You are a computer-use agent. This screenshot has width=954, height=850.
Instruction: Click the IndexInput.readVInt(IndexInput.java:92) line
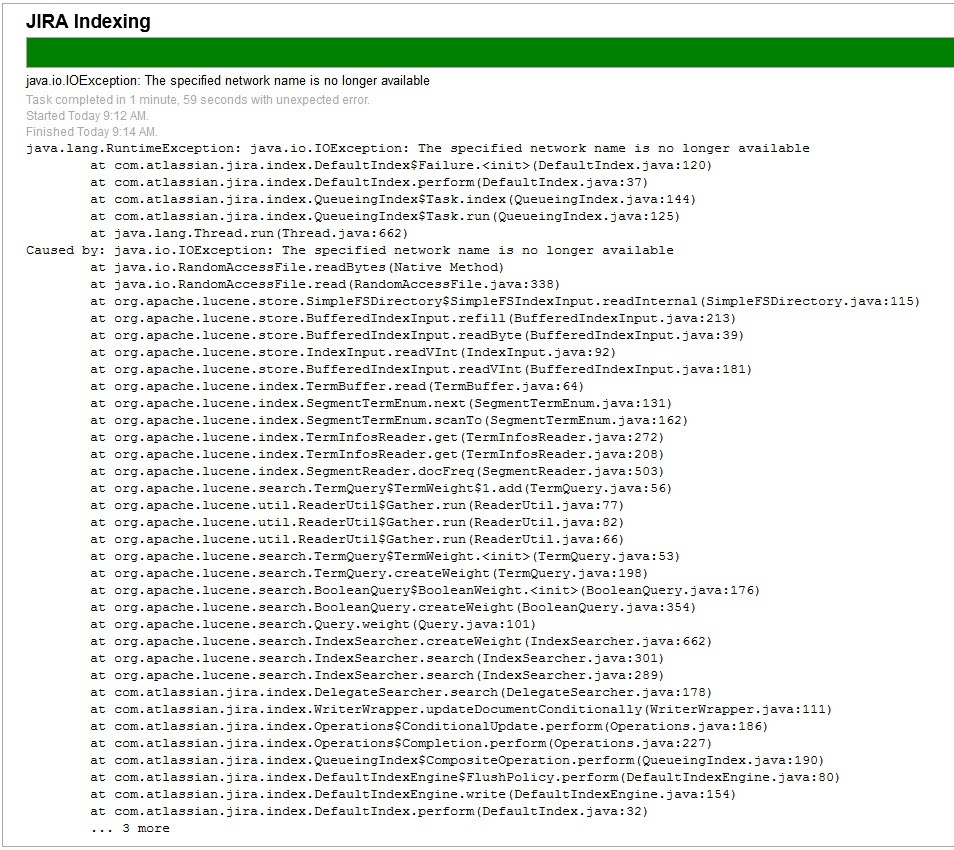(x=353, y=352)
